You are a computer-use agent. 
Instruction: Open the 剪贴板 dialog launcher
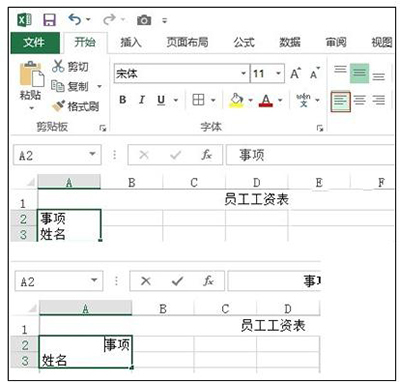[103, 128]
